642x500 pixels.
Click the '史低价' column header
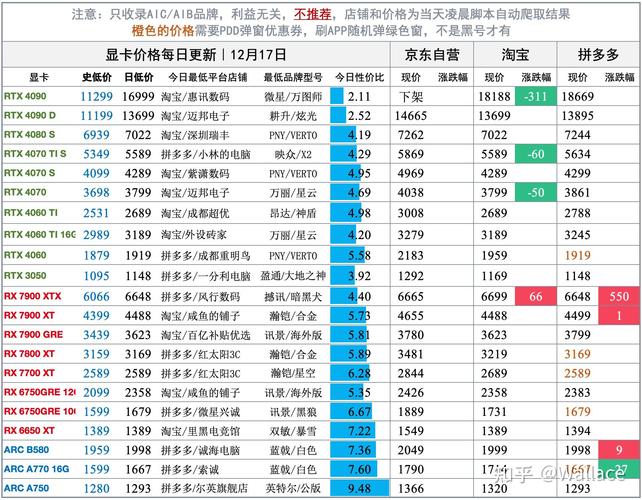coord(97,77)
